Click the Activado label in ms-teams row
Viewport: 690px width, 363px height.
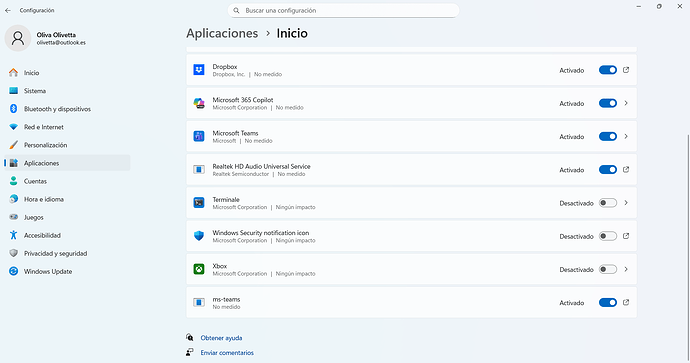(x=572, y=303)
